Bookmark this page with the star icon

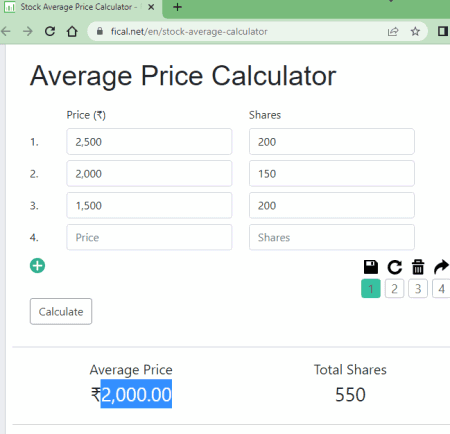(x=415, y=31)
